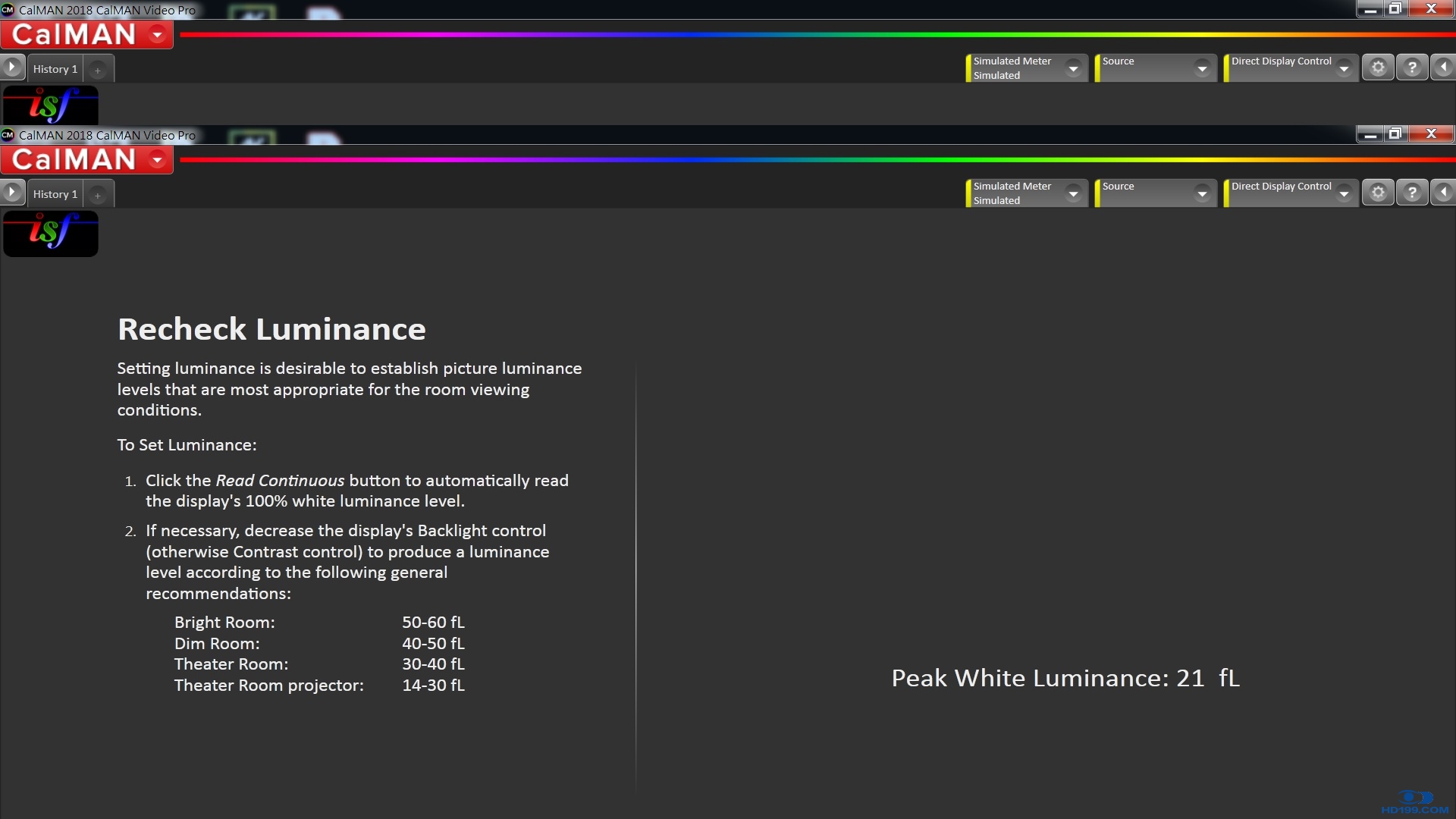The height and width of the screenshot is (819, 1456).
Task: Expand Simulated Meter dropdown in upper window
Action: coord(1073,68)
